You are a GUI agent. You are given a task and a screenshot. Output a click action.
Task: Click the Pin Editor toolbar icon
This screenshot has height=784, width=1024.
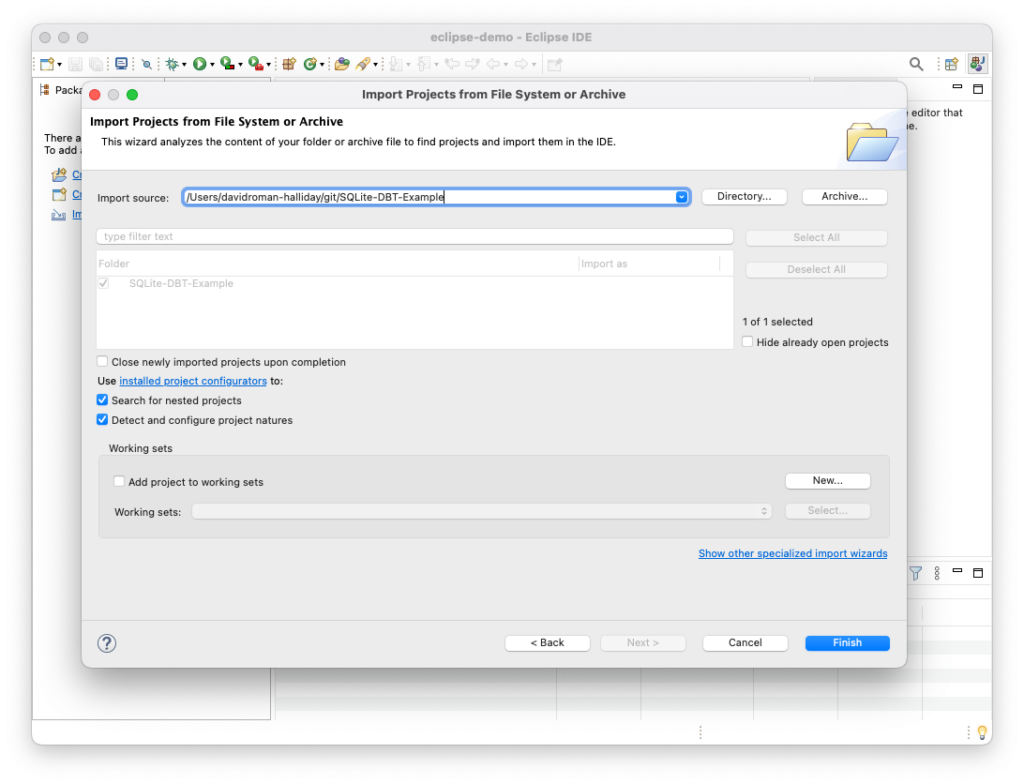click(555, 64)
